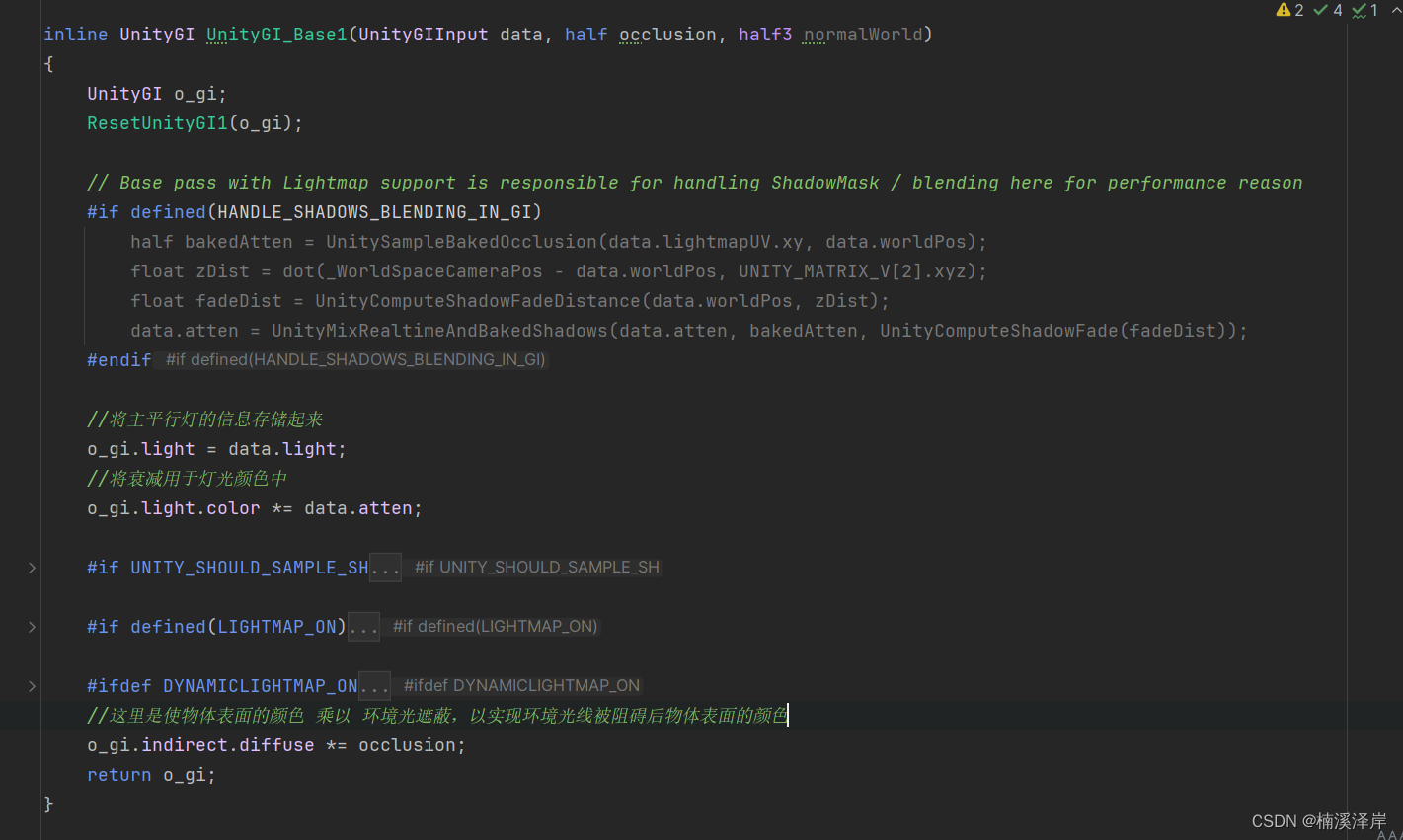This screenshot has height=840, width=1403.
Task: Click 'o_gi.light.color' in the multiply line
Action: (174, 508)
